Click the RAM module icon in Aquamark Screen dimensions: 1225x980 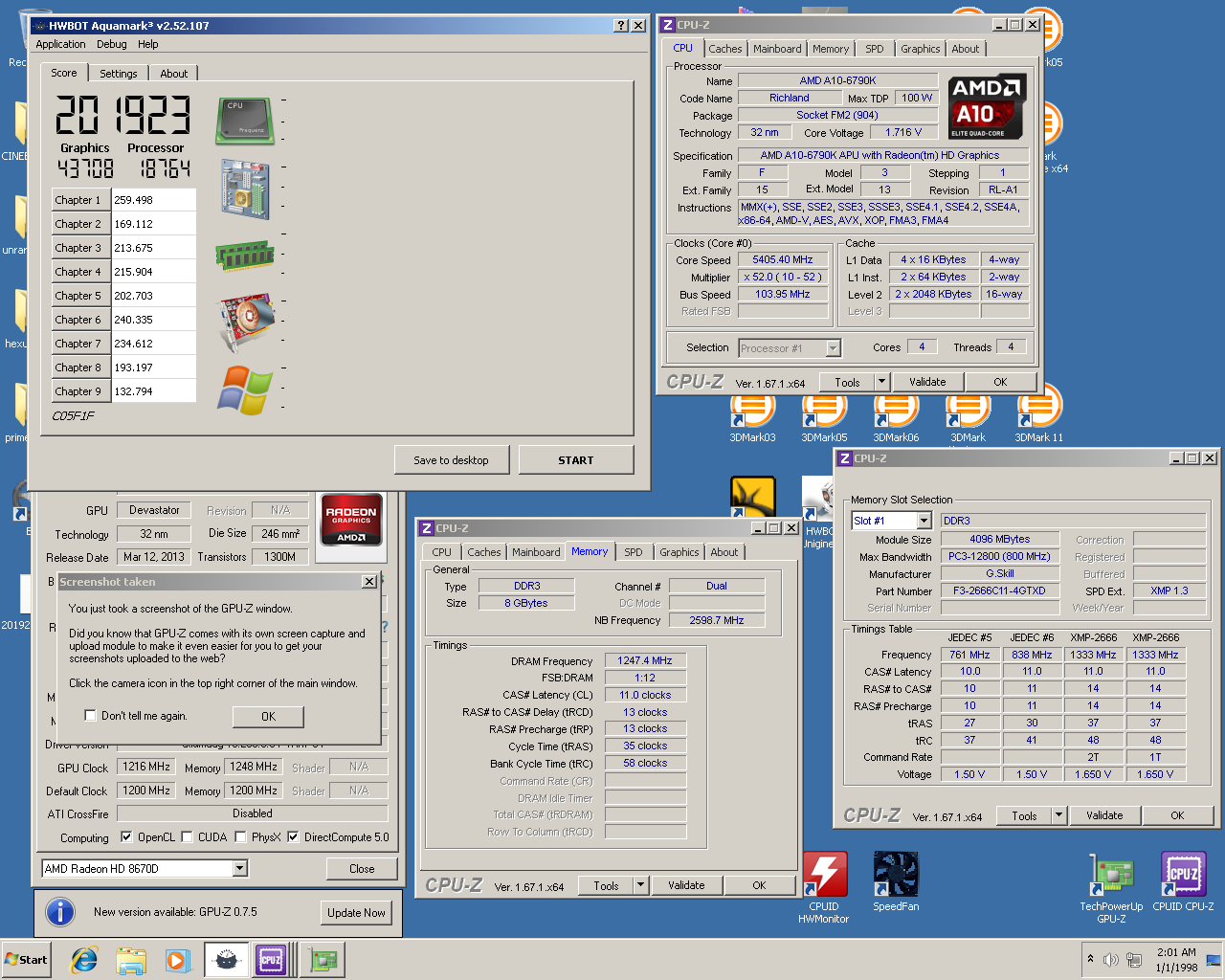[x=245, y=256]
